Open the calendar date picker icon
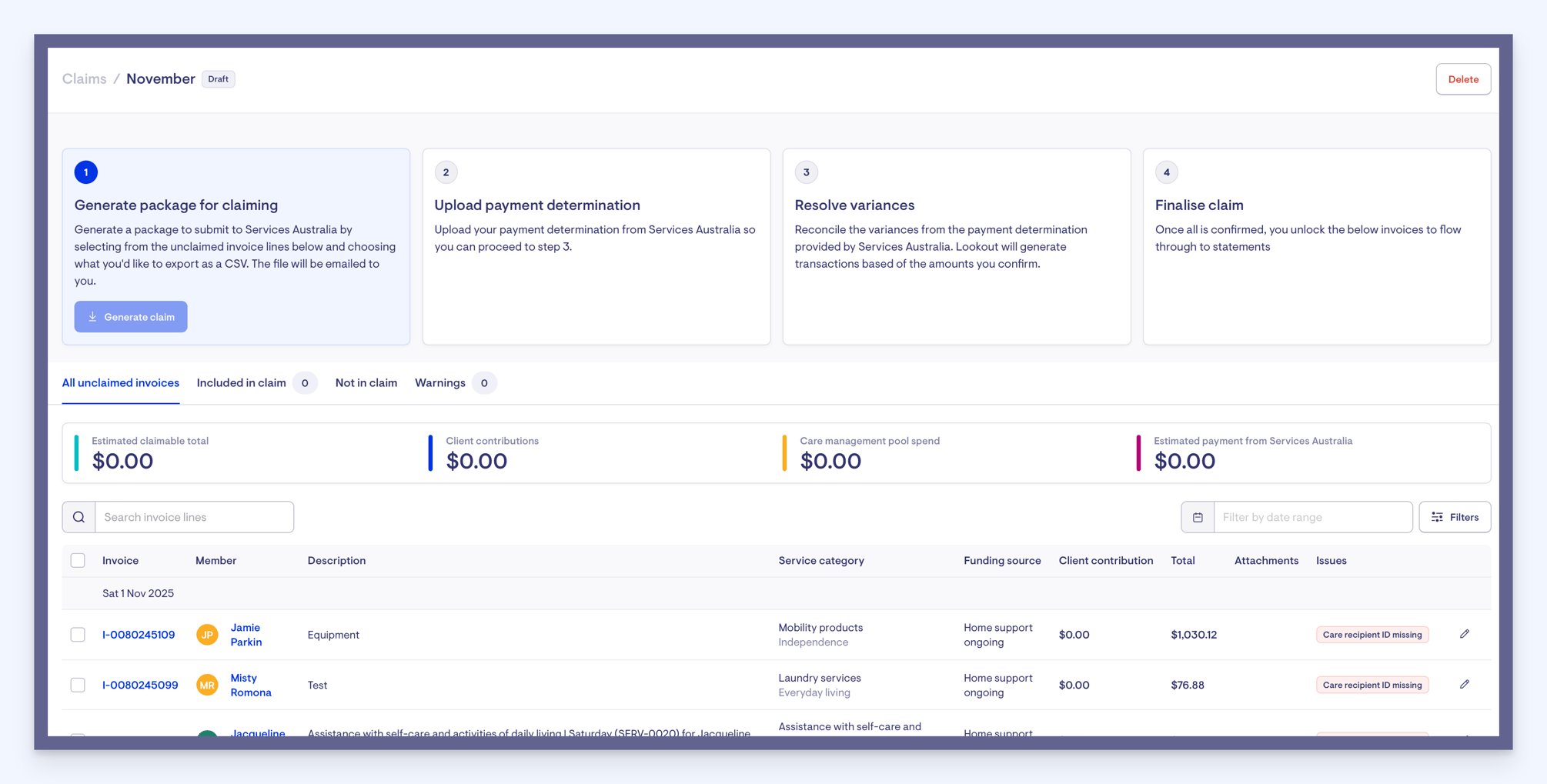The image size is (1547, 784). (1198, 517)
